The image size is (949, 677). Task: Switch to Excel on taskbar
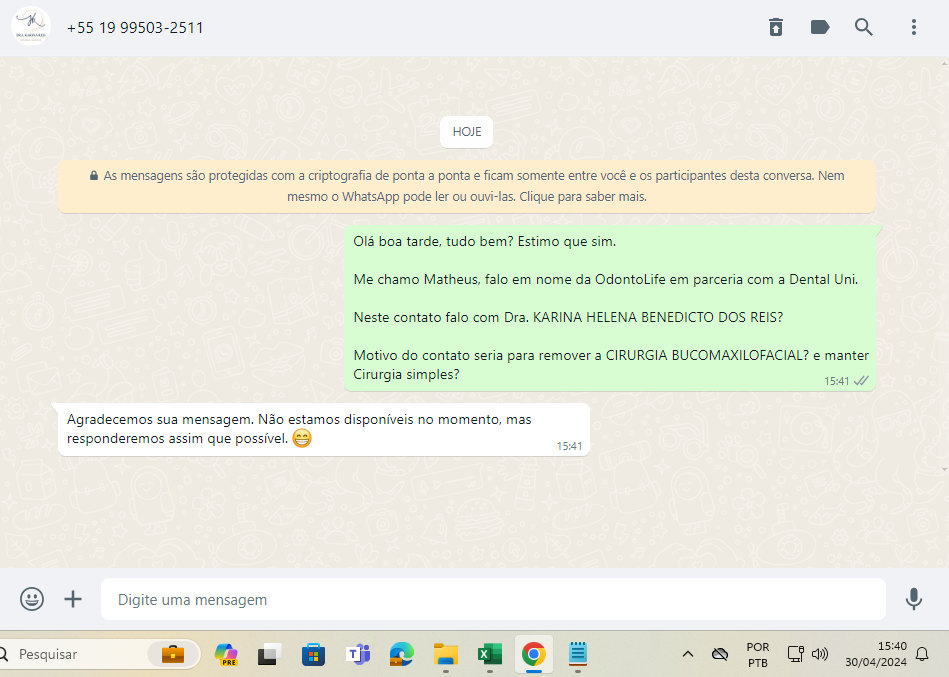[x=490, y=654]
